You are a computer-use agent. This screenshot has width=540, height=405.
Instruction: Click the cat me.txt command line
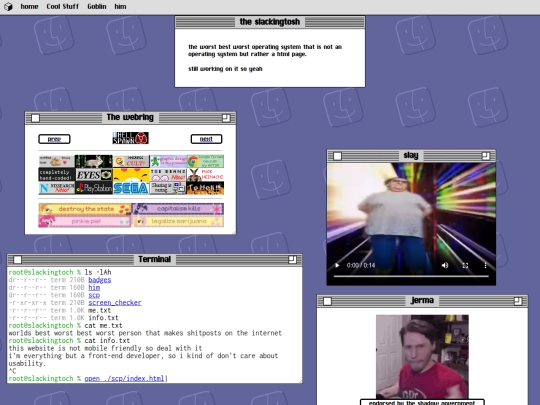(103, 325)
